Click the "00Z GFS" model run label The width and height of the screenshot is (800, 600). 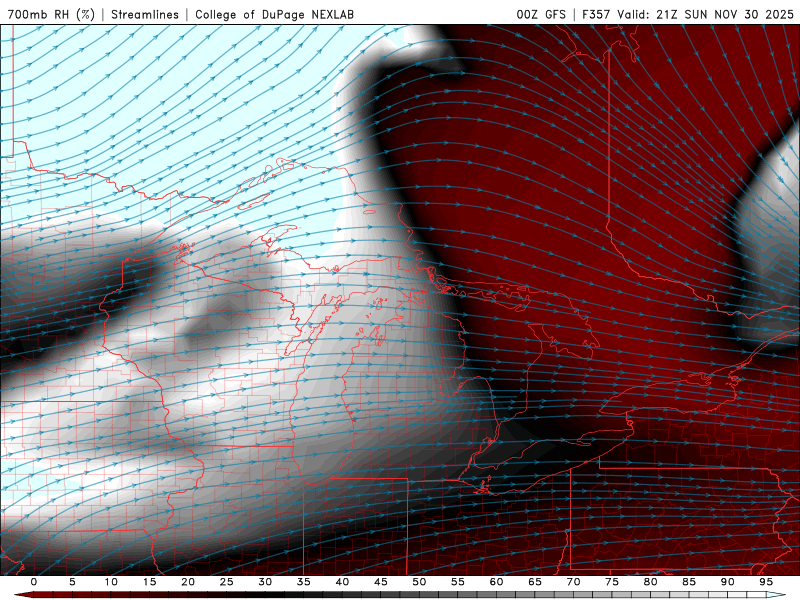[x=541, y=14]
